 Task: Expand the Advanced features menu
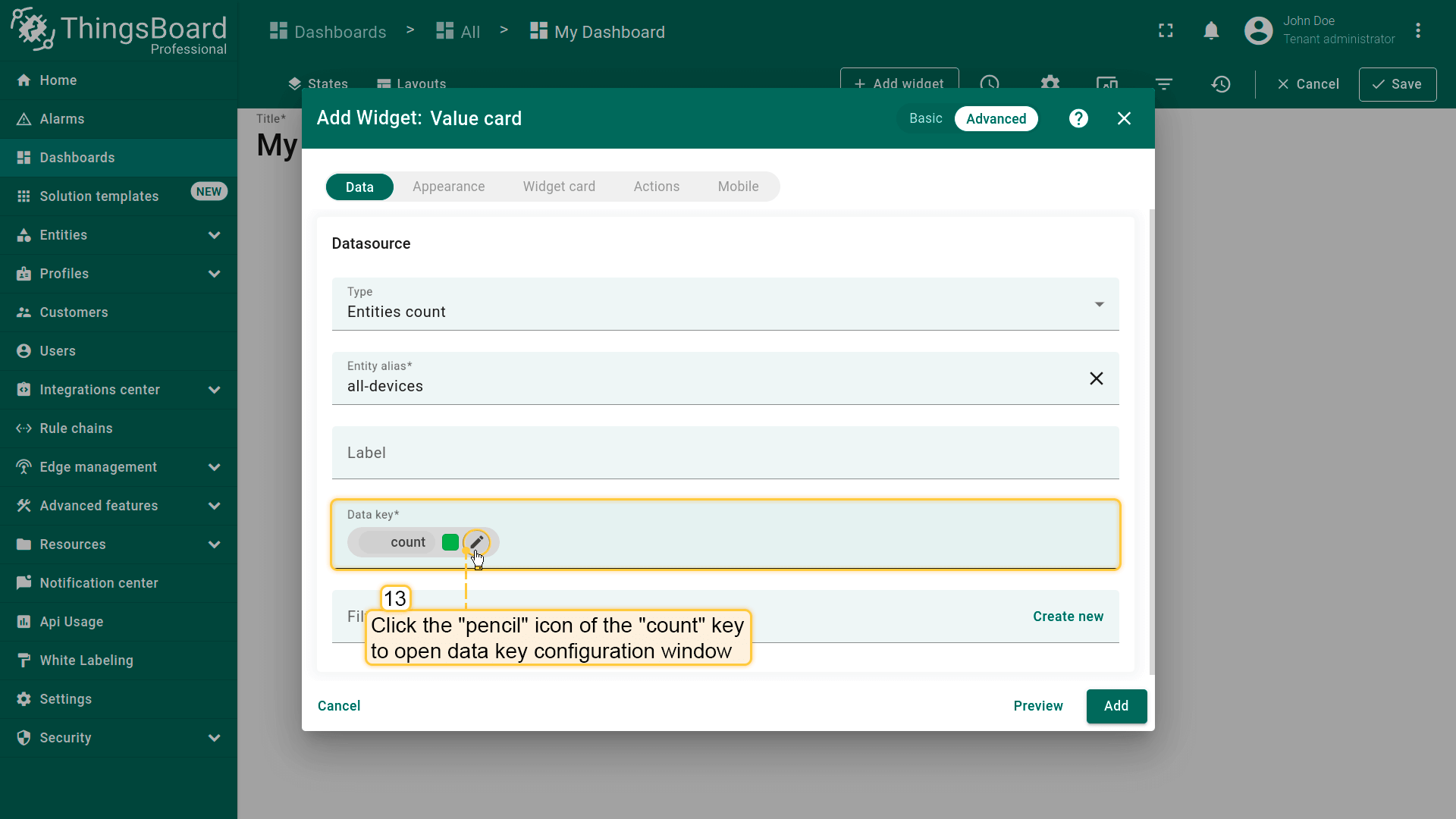pos(215,506)
